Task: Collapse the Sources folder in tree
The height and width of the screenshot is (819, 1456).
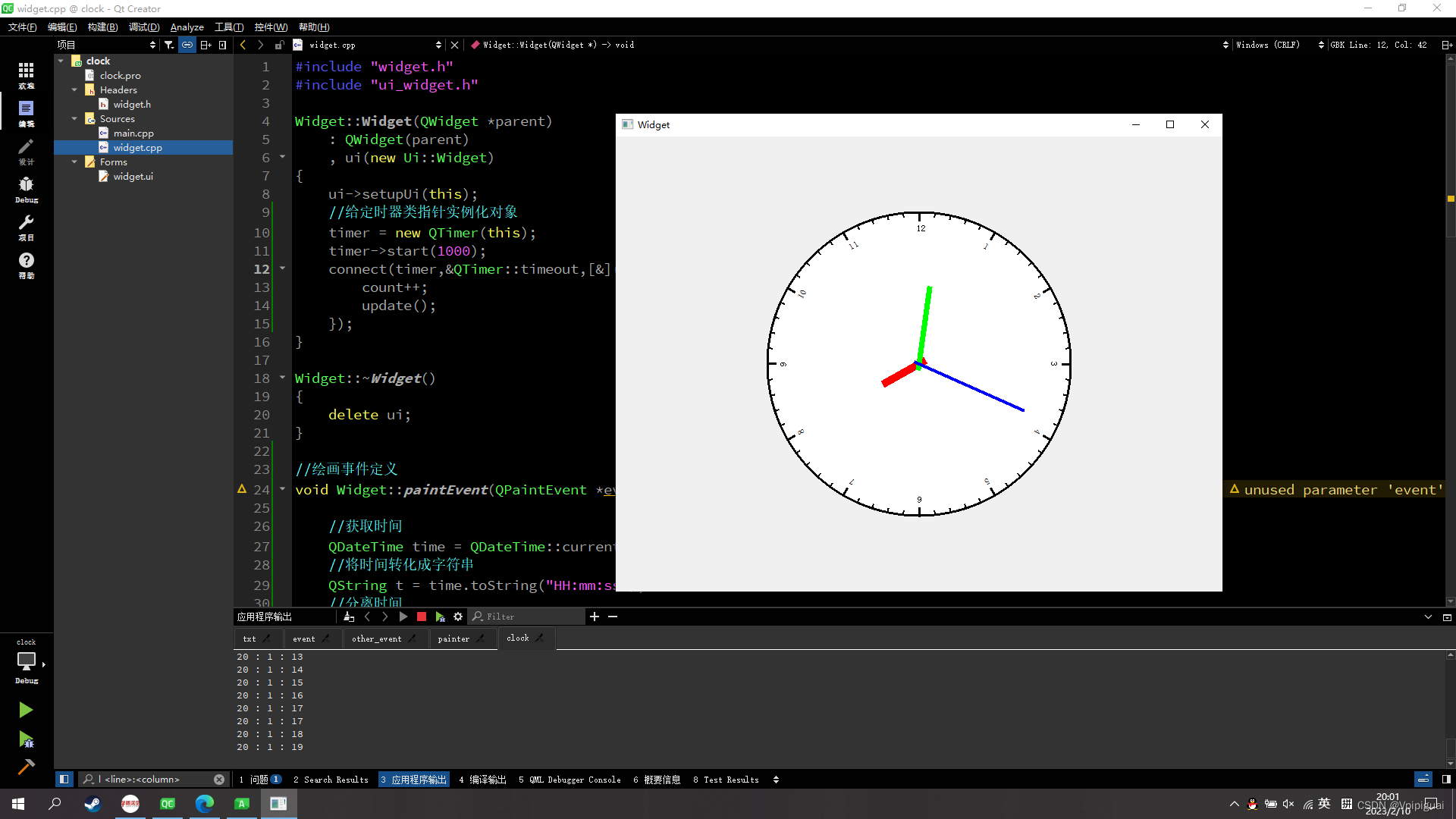Action: point(74,119)
